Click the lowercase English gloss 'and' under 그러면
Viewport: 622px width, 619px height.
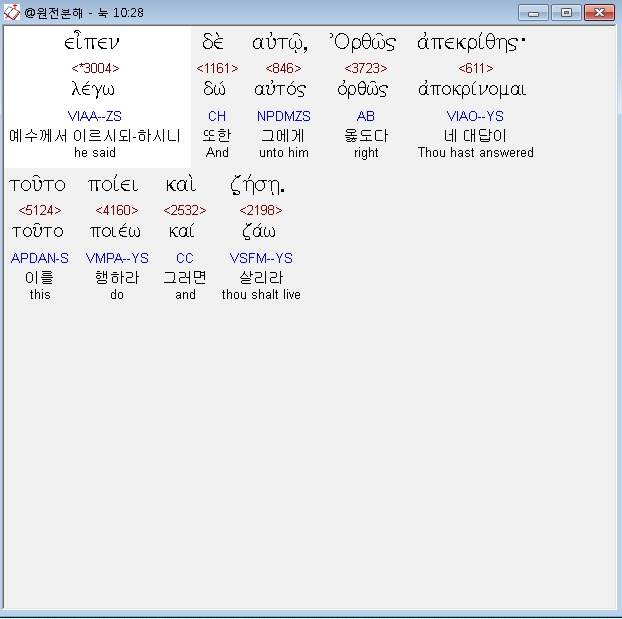(185, 294)
